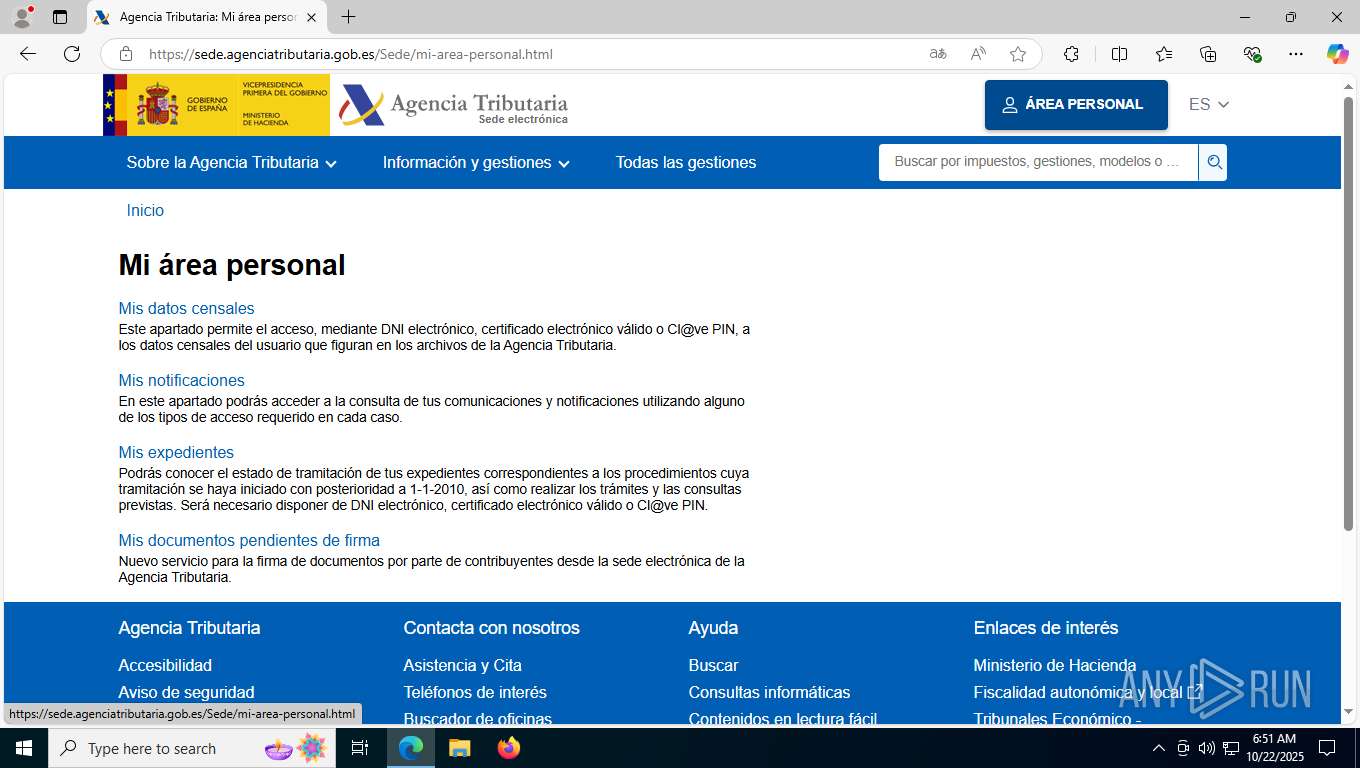Click the scrollbar down arrow
Screen dimensions: 1360x768
(1348, 712)
